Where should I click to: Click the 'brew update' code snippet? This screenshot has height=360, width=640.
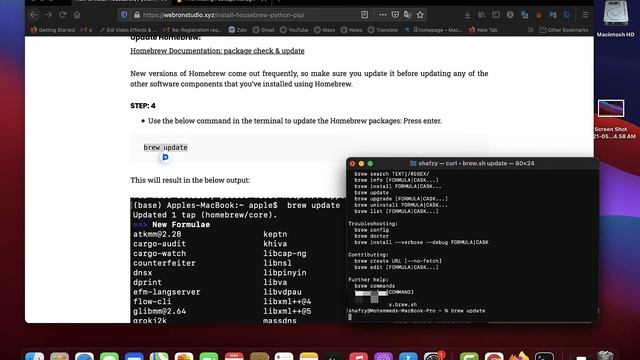(x=165, y=147)
